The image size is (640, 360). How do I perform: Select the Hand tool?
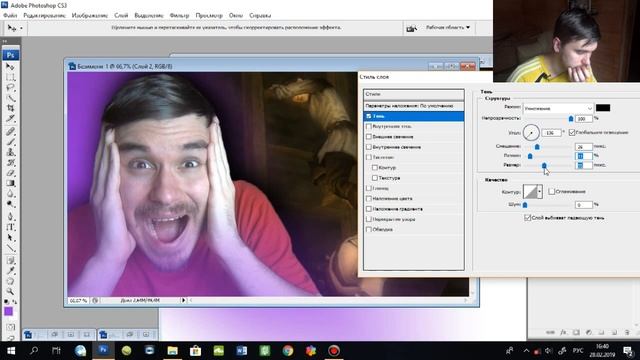pyautogui.click(x=10, y=281)
